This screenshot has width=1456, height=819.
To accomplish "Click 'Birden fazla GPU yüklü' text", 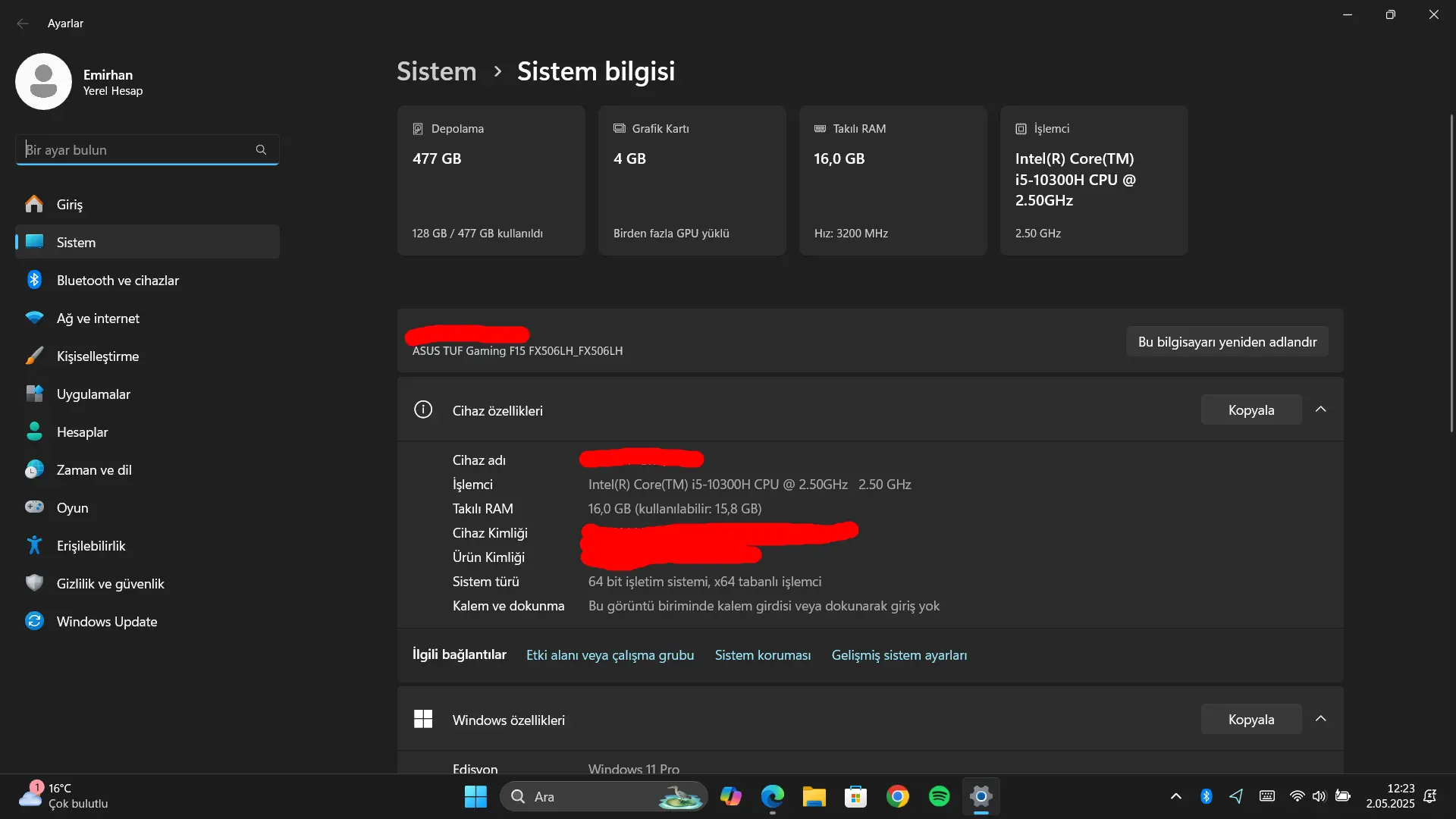I will coord(671,234).
